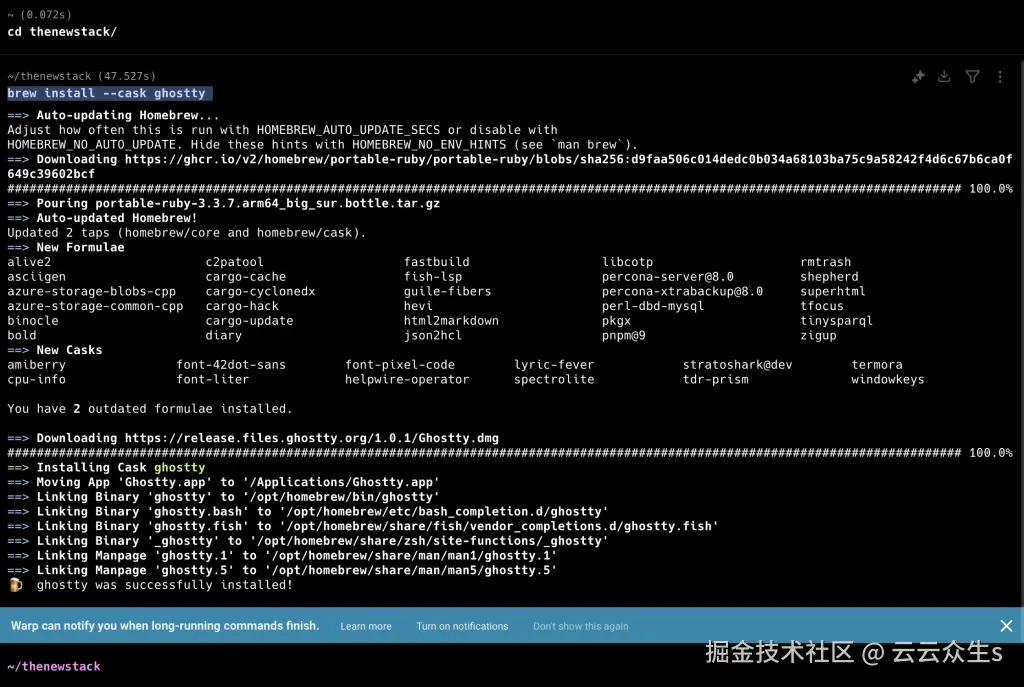1024x687 pixels.
Task: Click the portable-ruby download URL line
Action: [x=509, y=167]
